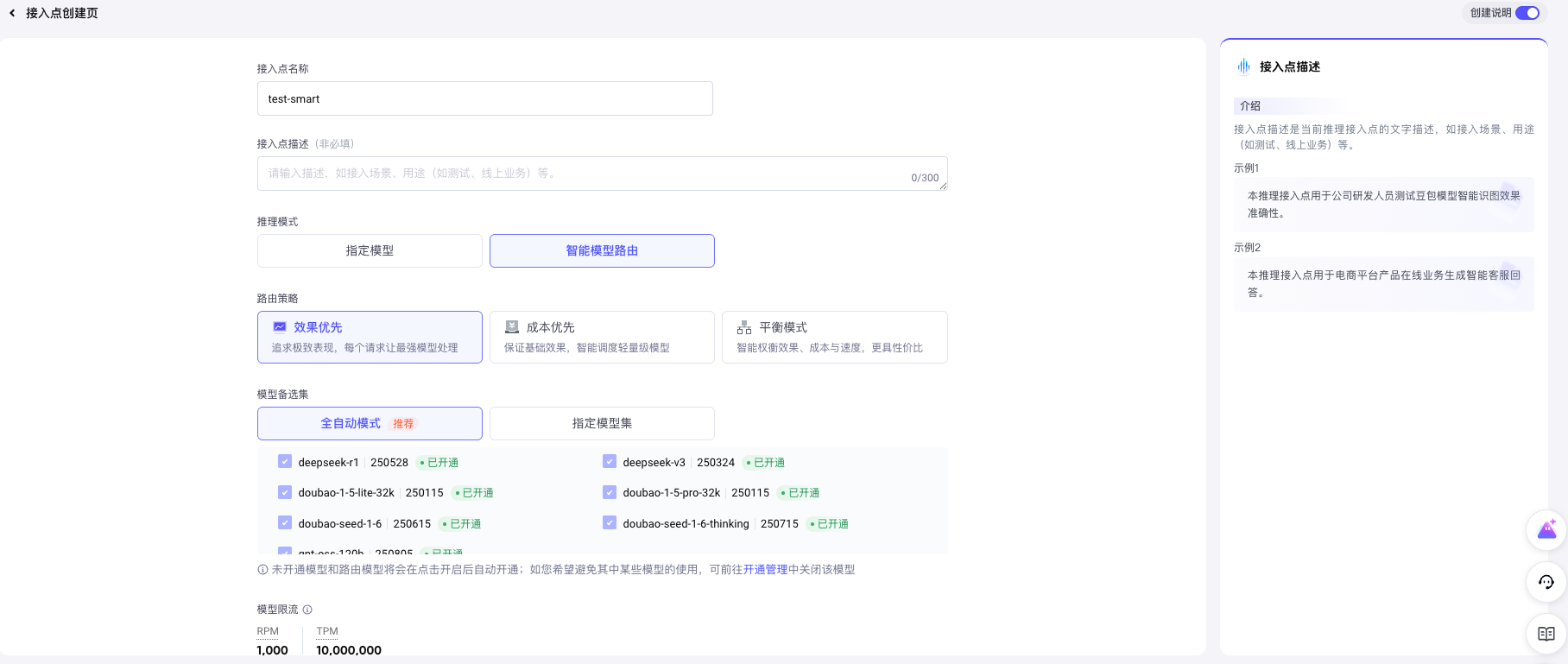The height and width of the screenshot is (664, 1568).
Task: Click the 成本优先 strategy icon
Action: click(512, 327)
